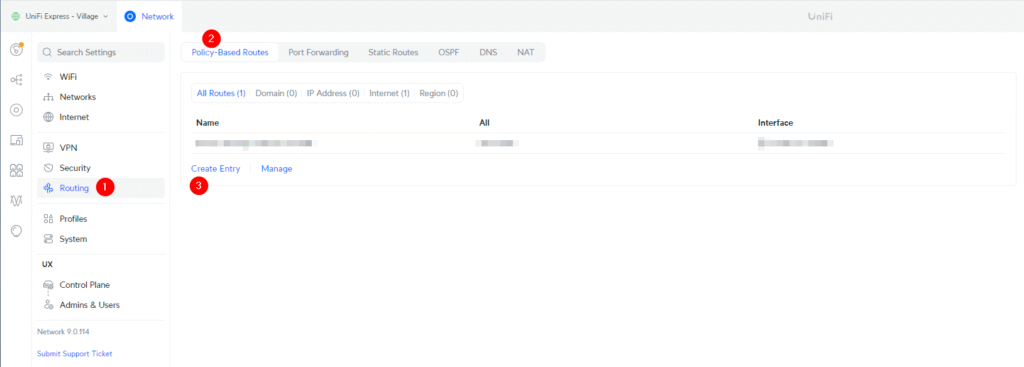Screen dimensions: 1024x367
Task: Click the UX section heading
Action: (47, 264)
